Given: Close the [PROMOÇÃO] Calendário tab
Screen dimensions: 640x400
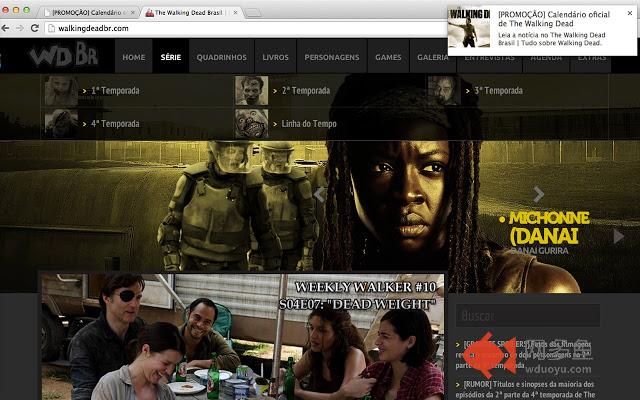Looking at the screenshot, I should 132,13.
